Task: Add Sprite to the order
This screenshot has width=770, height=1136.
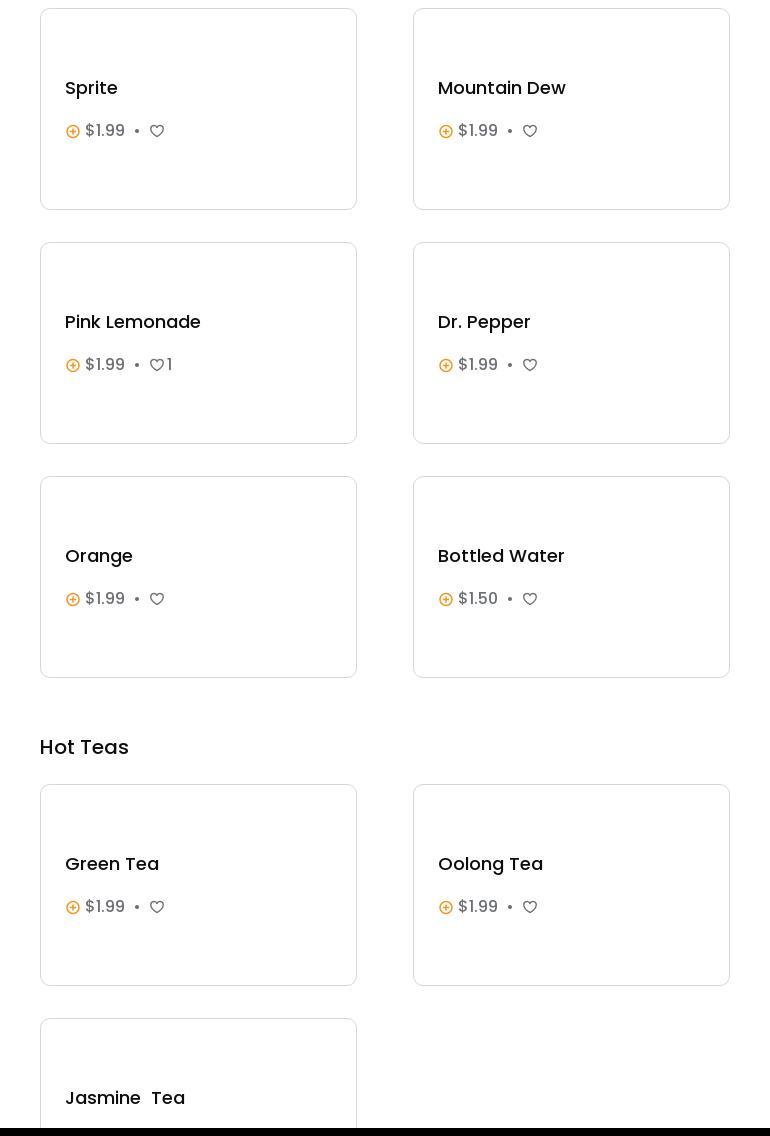Action: pyautogui.click(x=73, y=131)
